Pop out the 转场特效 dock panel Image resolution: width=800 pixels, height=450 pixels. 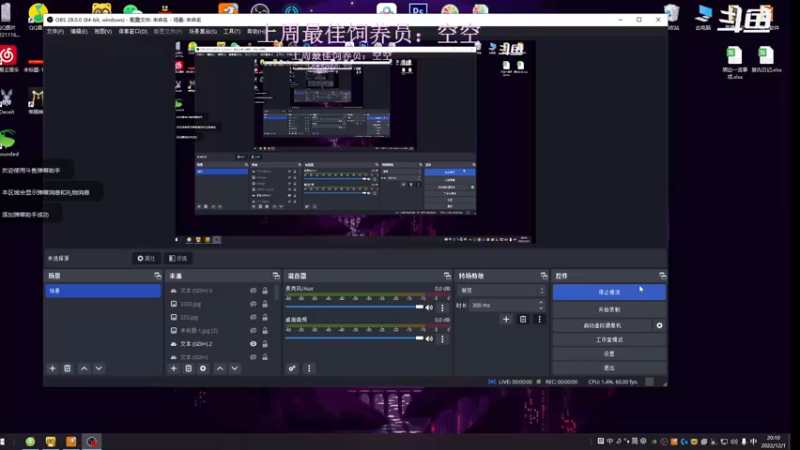tap(544, 276)
